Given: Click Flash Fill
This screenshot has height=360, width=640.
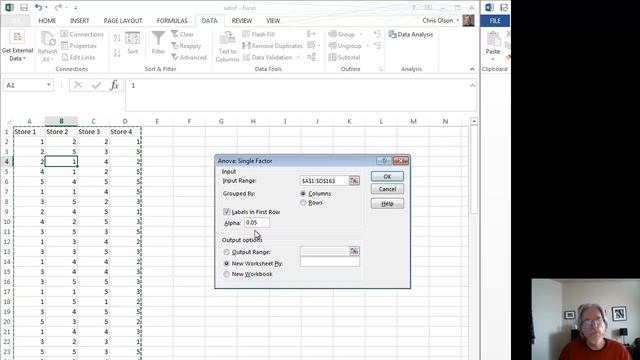Looking at the screenshot, I should [258, 34].
